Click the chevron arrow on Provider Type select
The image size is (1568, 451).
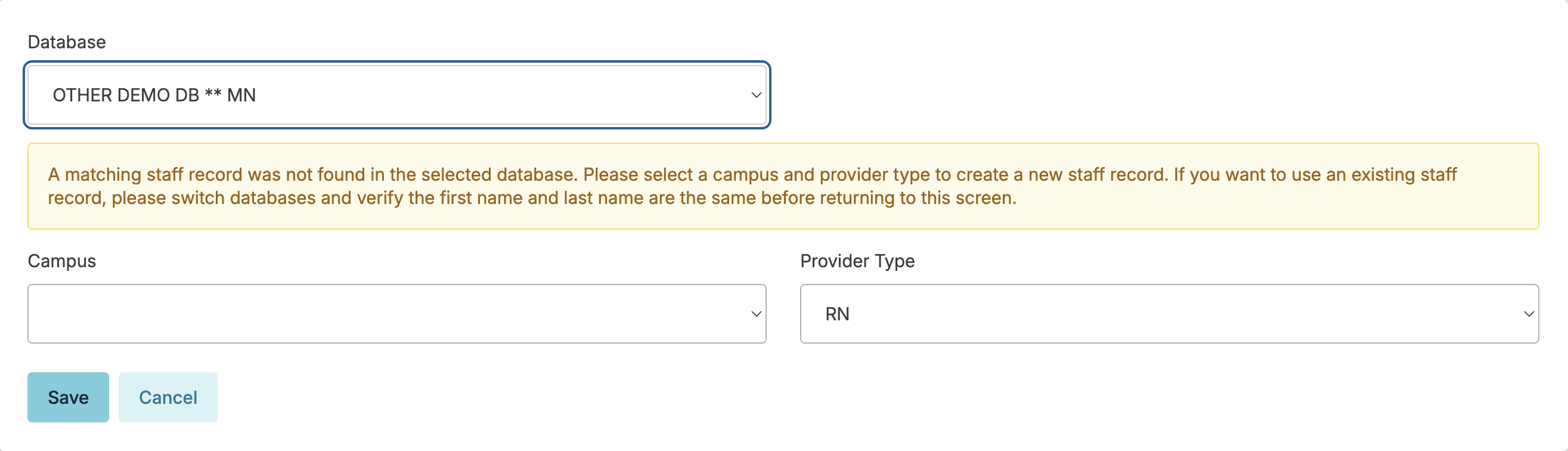pyautogui.click(x=1529, y=314)
